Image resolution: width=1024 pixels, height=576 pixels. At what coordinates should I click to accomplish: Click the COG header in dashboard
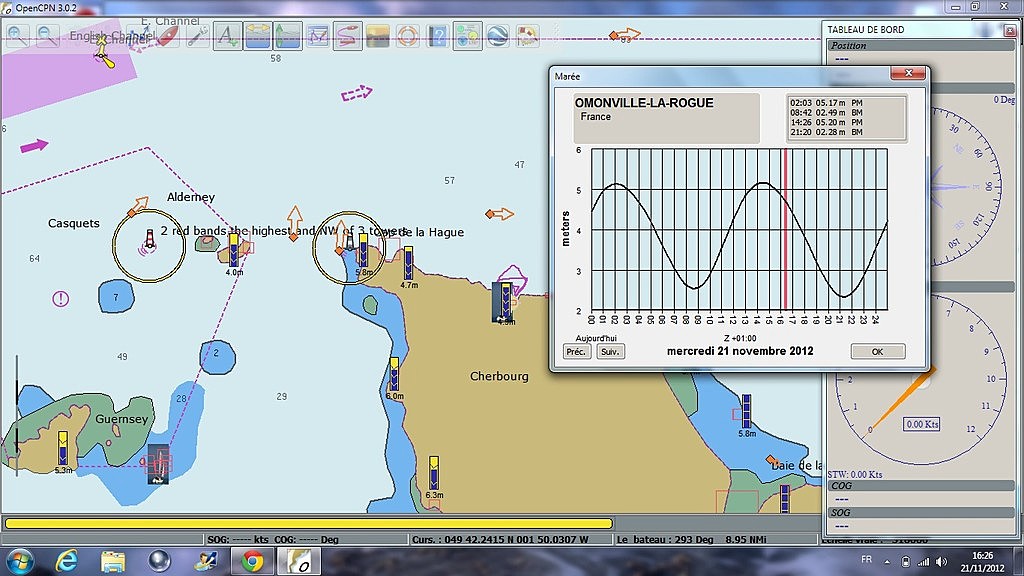[x=921, y=486]
